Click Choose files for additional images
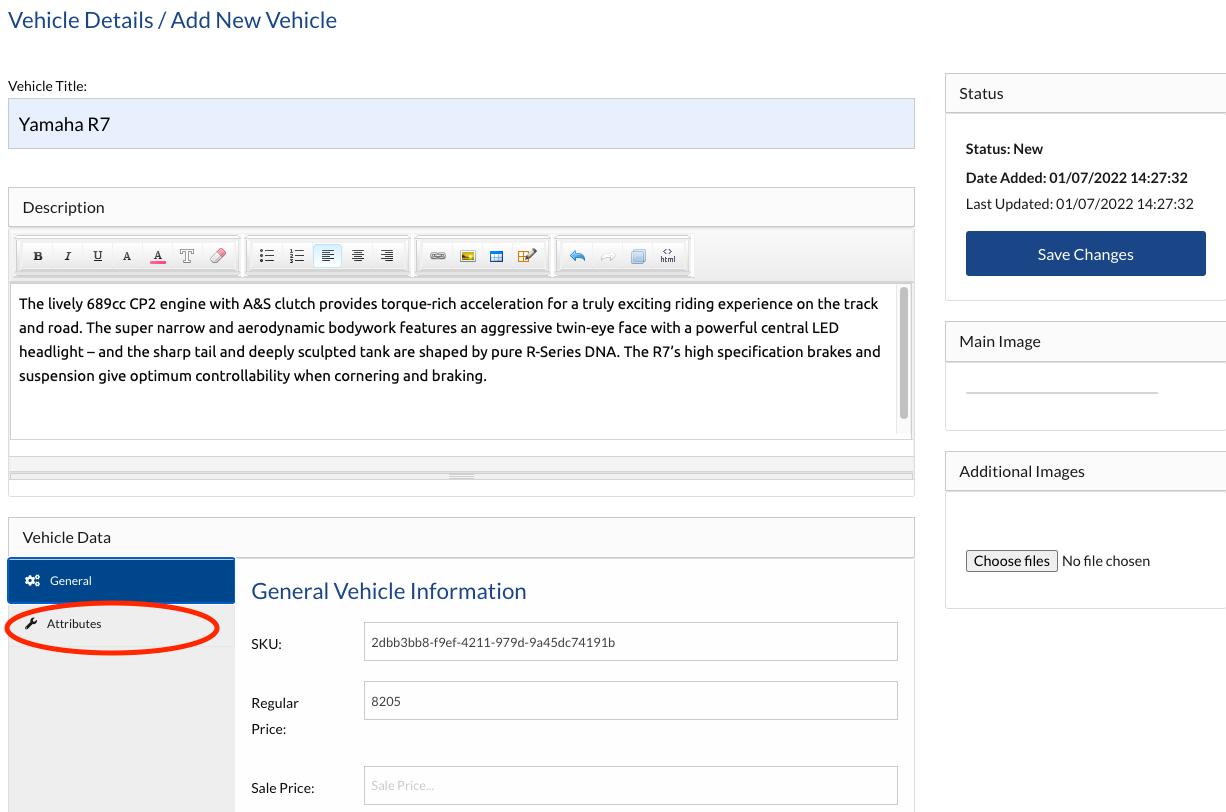 1011,561
